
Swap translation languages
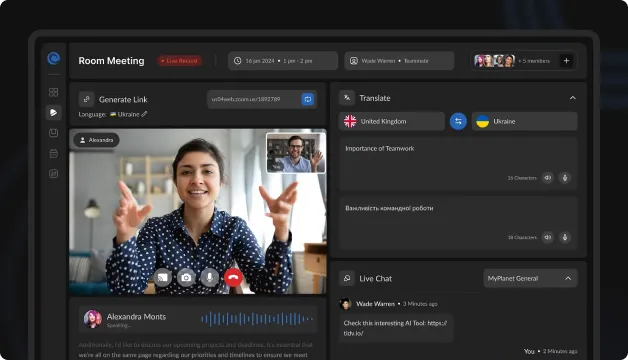[x=458, y=121]
